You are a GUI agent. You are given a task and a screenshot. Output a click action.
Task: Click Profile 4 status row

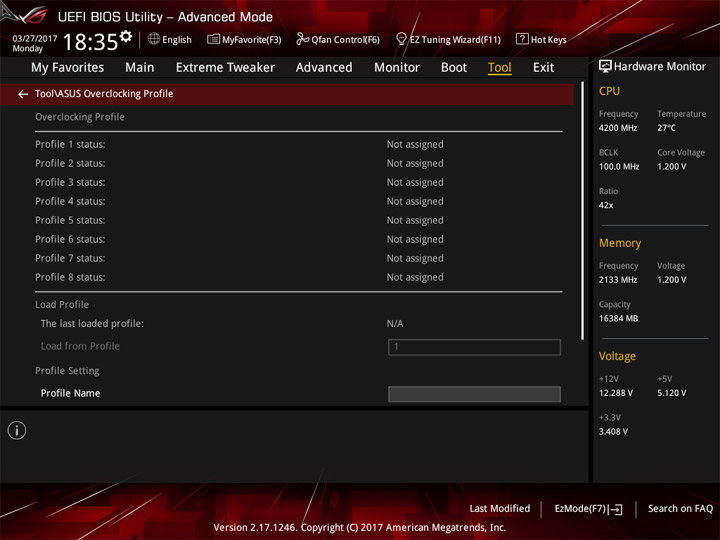point(298,201)
